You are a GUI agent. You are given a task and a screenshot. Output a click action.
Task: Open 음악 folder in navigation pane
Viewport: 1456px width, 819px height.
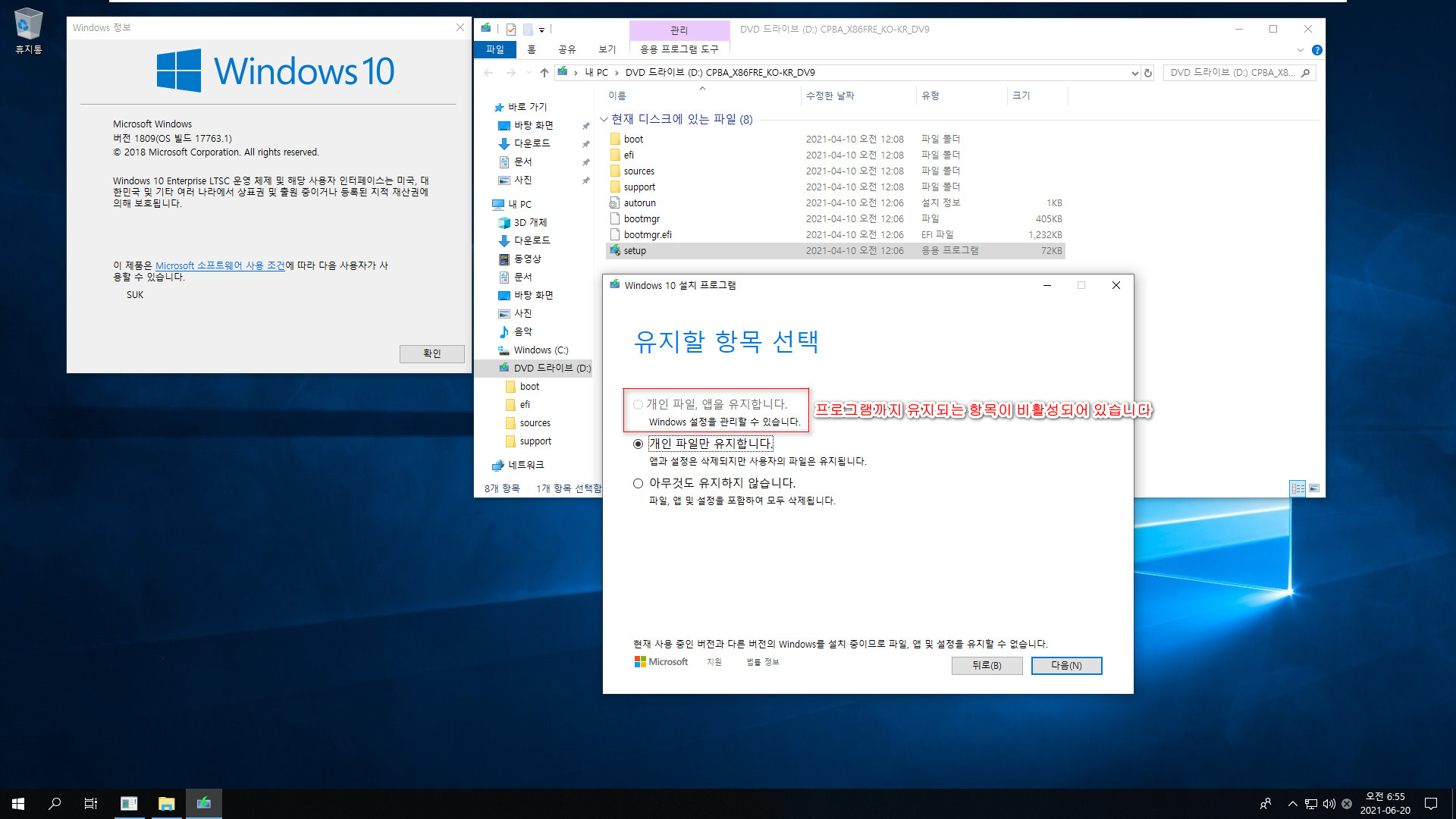tap(523, 331)
